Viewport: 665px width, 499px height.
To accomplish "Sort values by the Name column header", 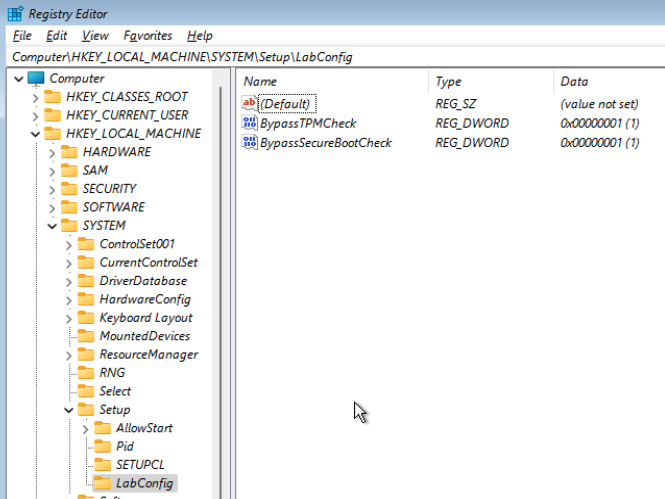I will click(x=260, y=81).
